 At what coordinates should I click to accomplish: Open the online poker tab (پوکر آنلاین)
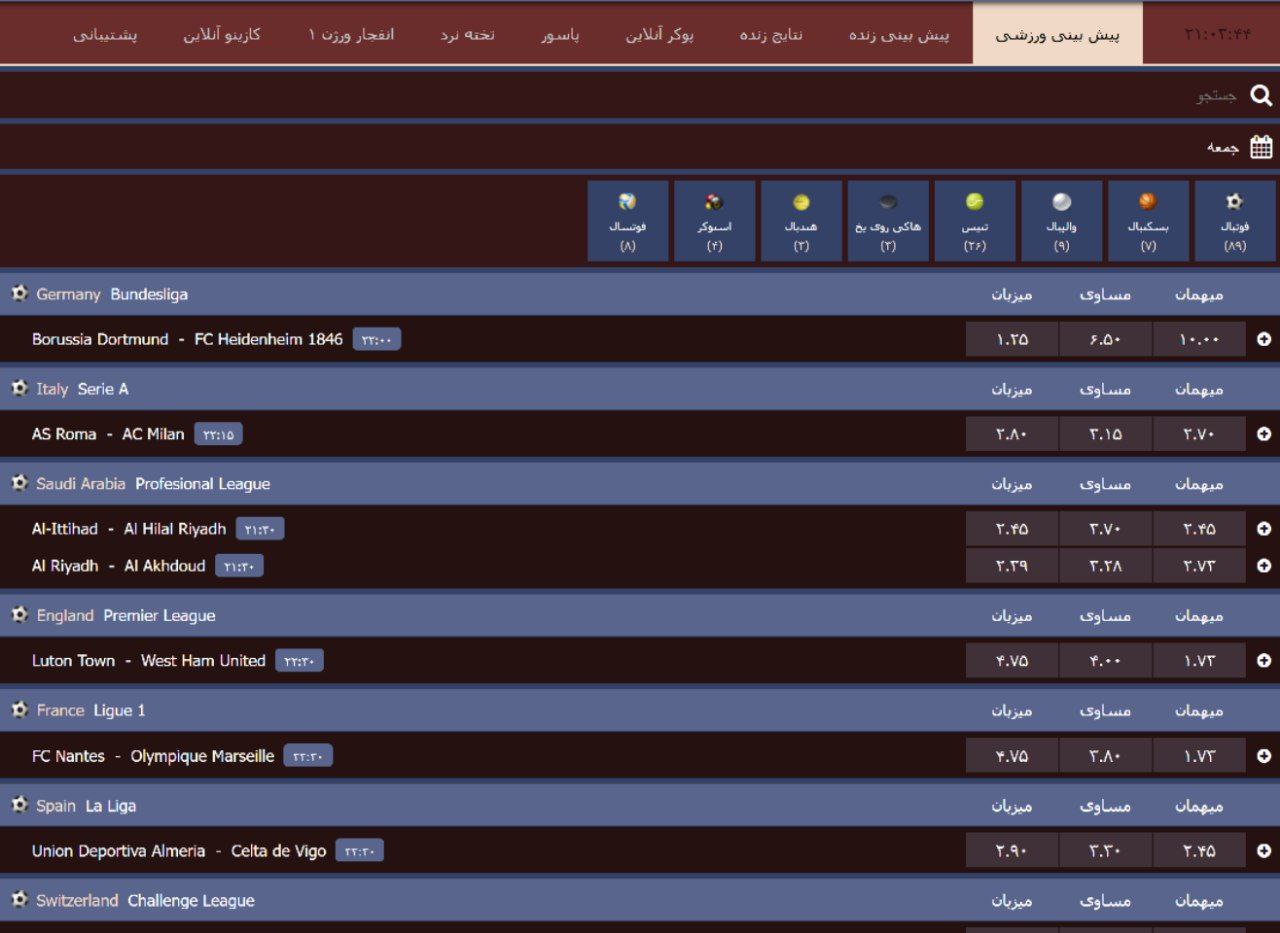point(660,34)
